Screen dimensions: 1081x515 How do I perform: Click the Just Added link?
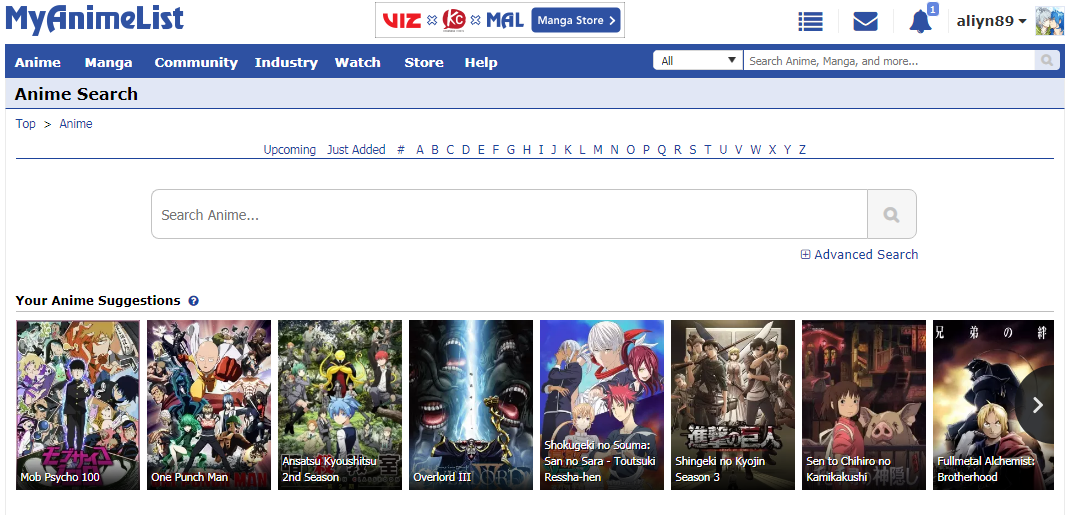click(x=356, y=150)
